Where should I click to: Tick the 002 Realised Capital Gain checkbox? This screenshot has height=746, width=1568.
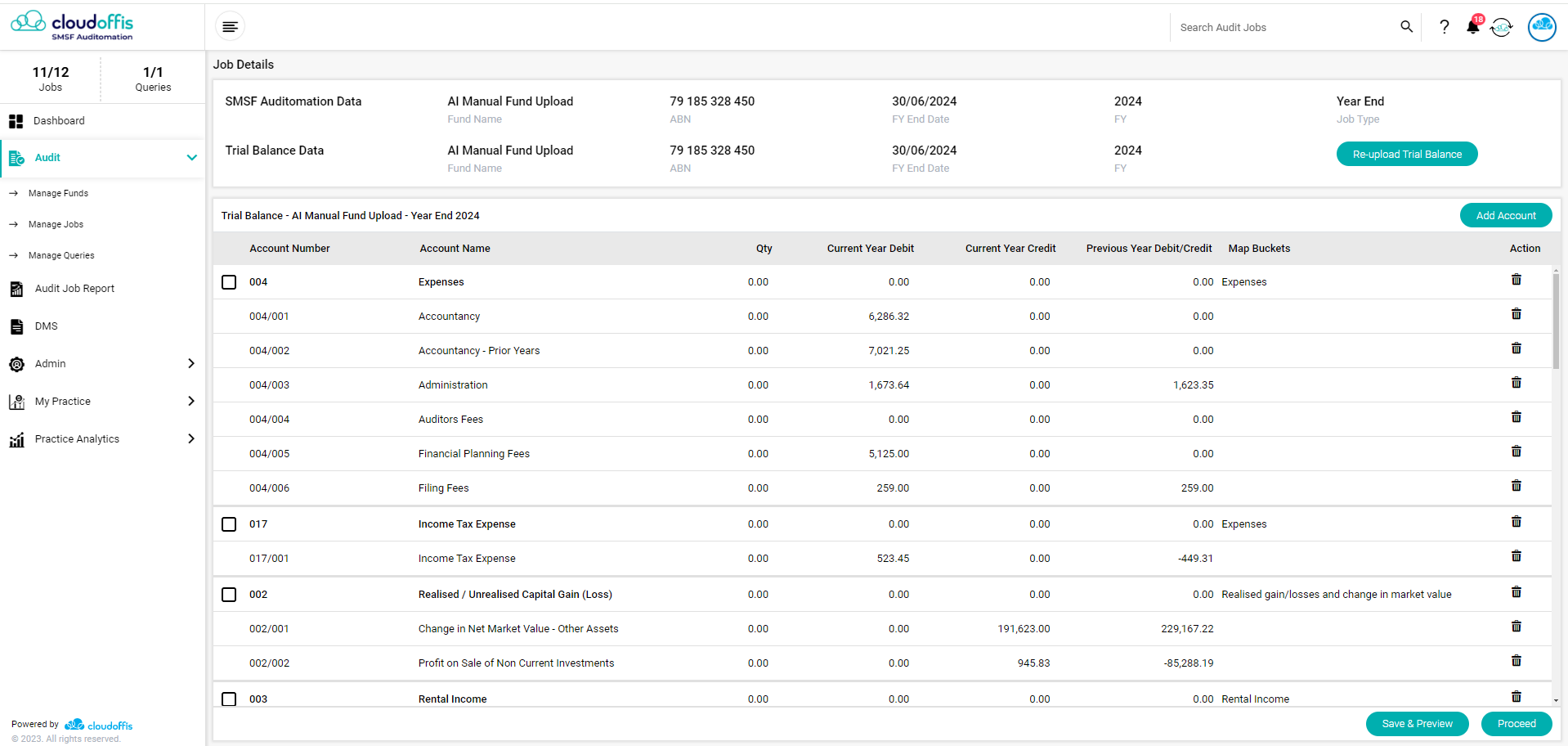pyautogui.click(x=229, y=595)
